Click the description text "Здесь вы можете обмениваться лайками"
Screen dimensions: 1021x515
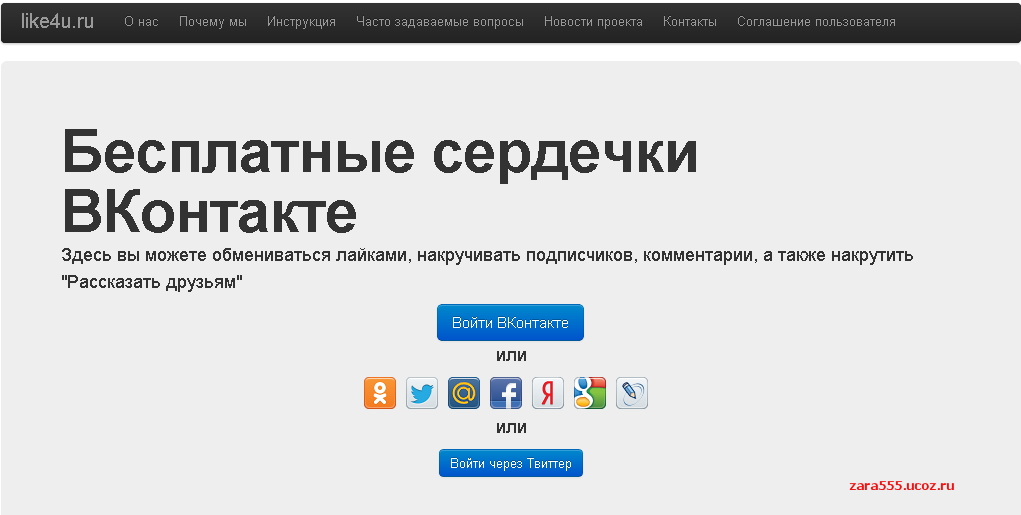click(x=236, y=255)
